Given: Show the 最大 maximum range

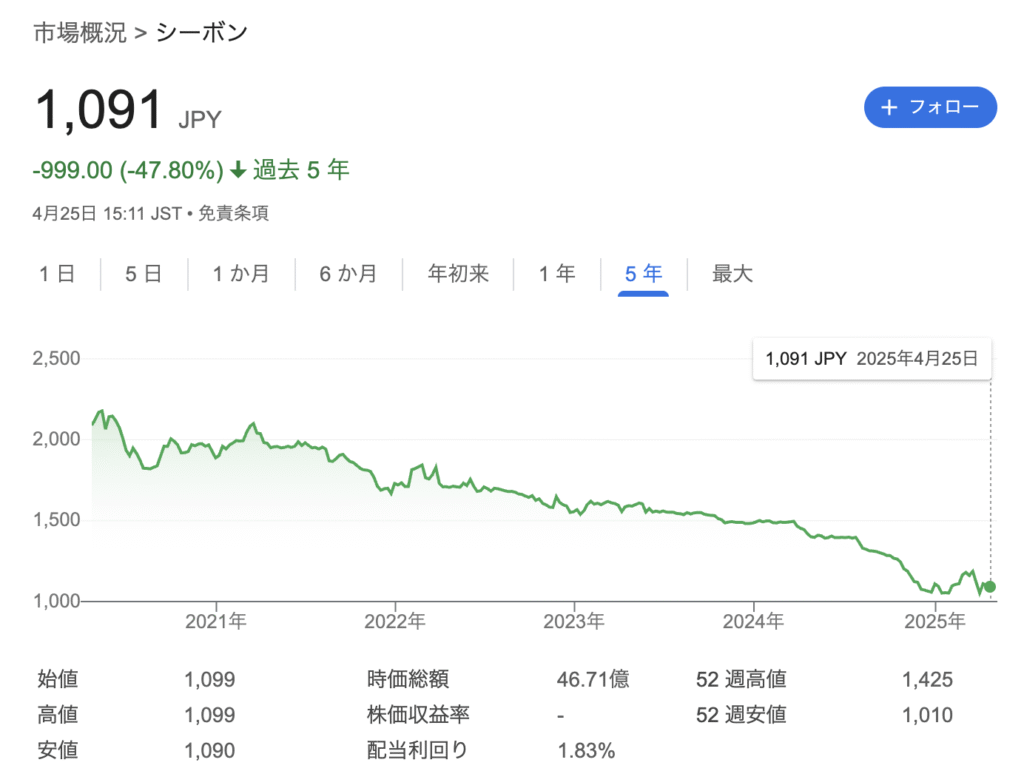Looking at the screenshot, I should tap(732, 273).
